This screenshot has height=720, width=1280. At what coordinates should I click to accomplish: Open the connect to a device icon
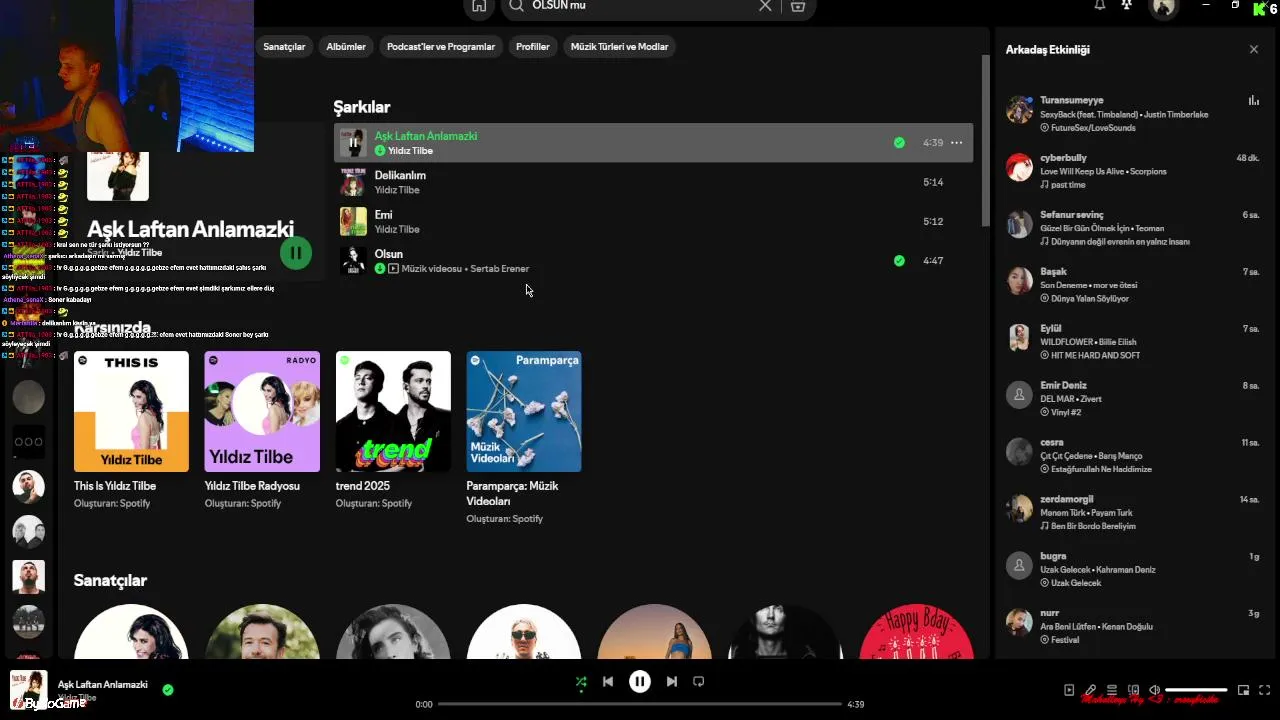(1133, 690)
